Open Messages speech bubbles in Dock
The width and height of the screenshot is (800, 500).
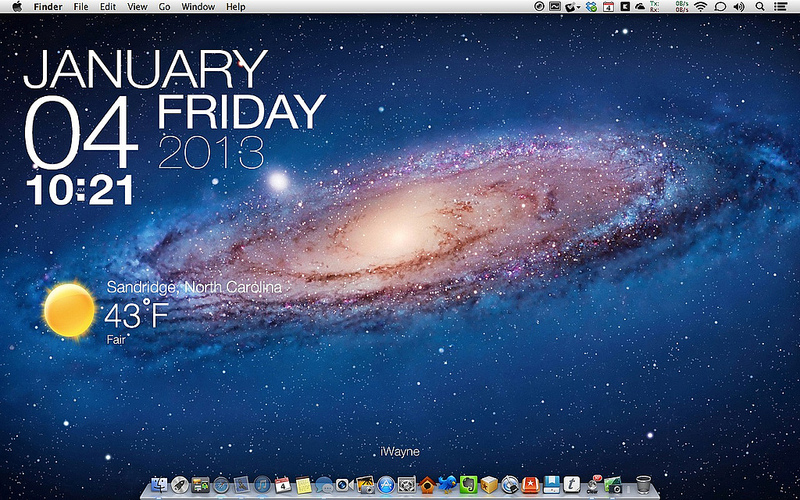click(324, 485)
